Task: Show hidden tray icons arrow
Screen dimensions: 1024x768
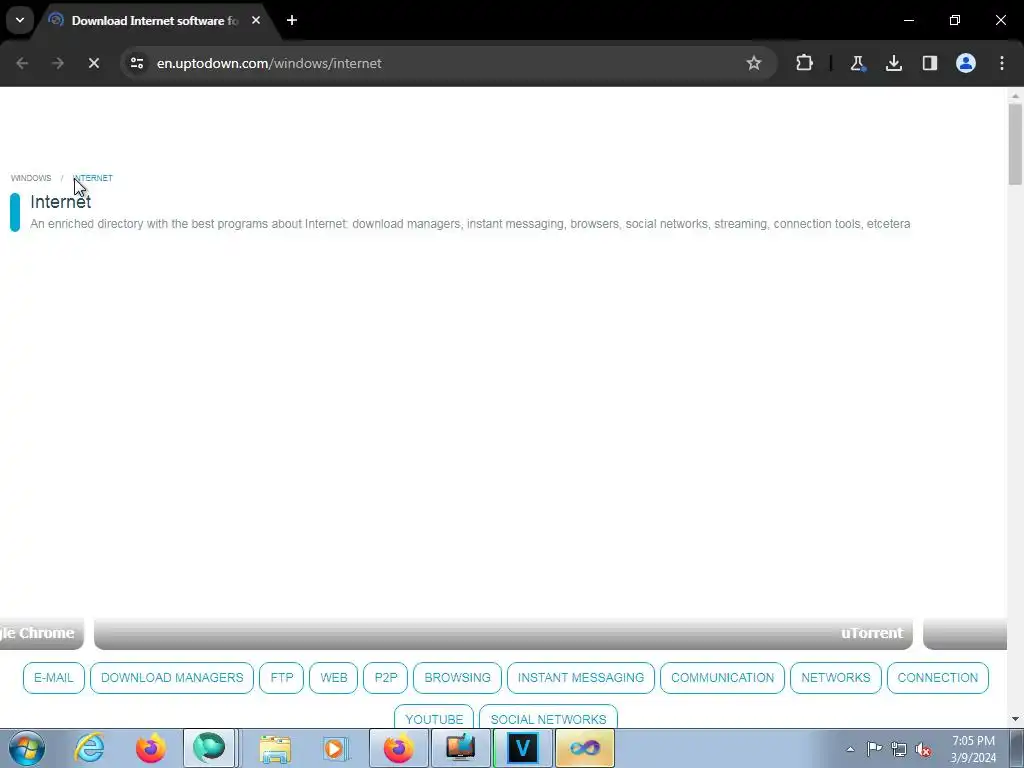Action: click(x=850, y=749)
